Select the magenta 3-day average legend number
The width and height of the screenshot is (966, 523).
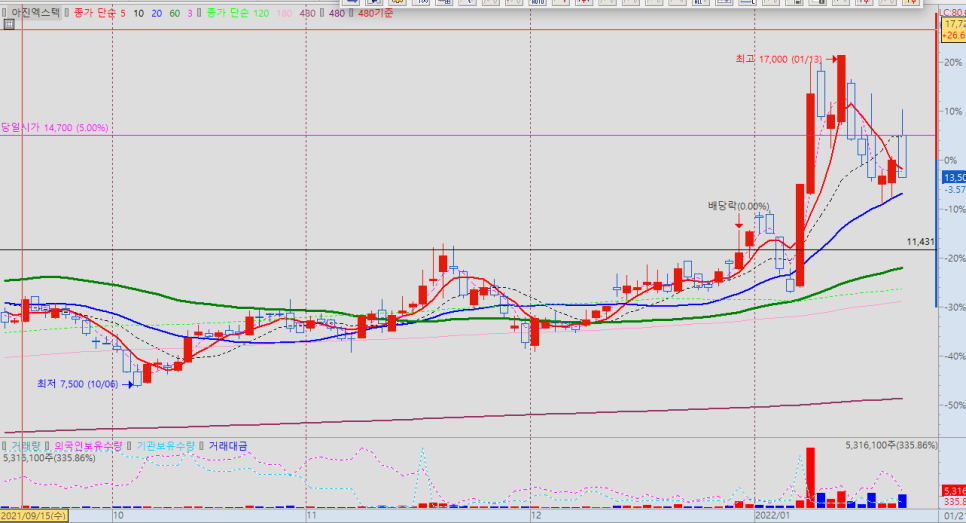click(190, 13)
